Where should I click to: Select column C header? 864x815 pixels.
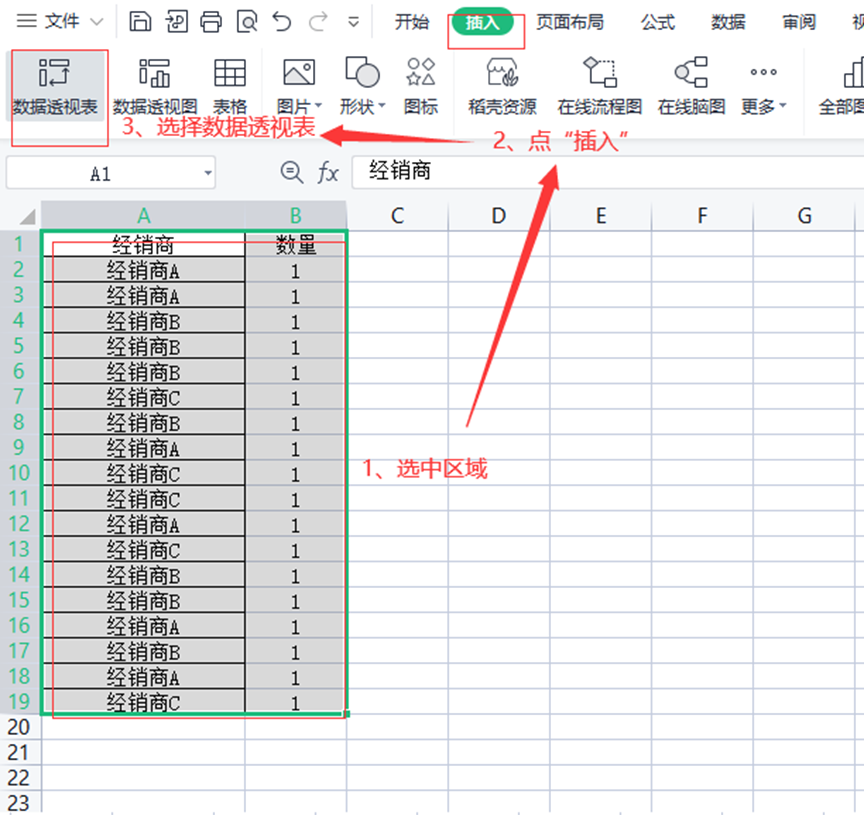click(x=397, y=215)
